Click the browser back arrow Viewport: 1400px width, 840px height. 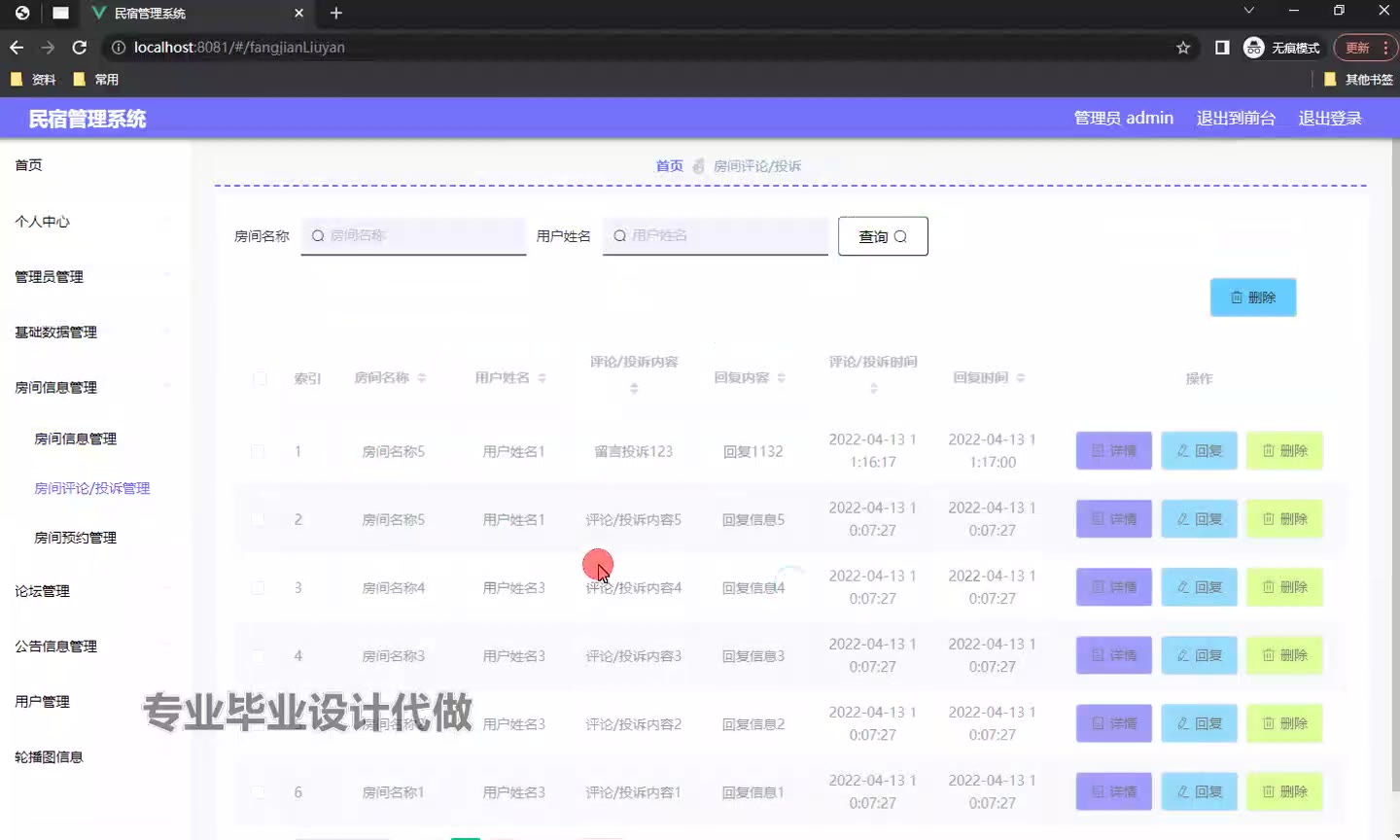point(17,48)
